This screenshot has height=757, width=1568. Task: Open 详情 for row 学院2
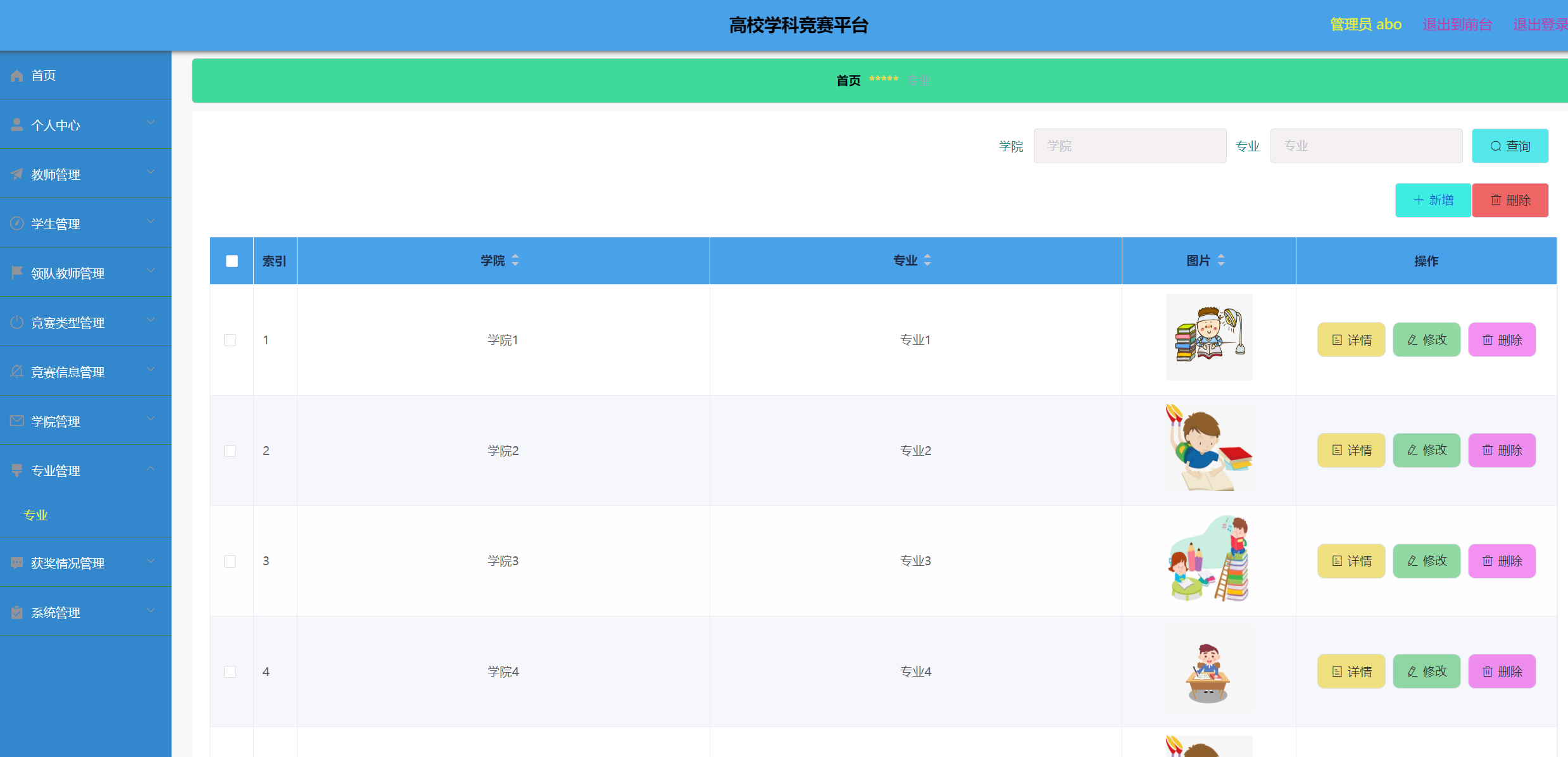[x=1351, y=450]
